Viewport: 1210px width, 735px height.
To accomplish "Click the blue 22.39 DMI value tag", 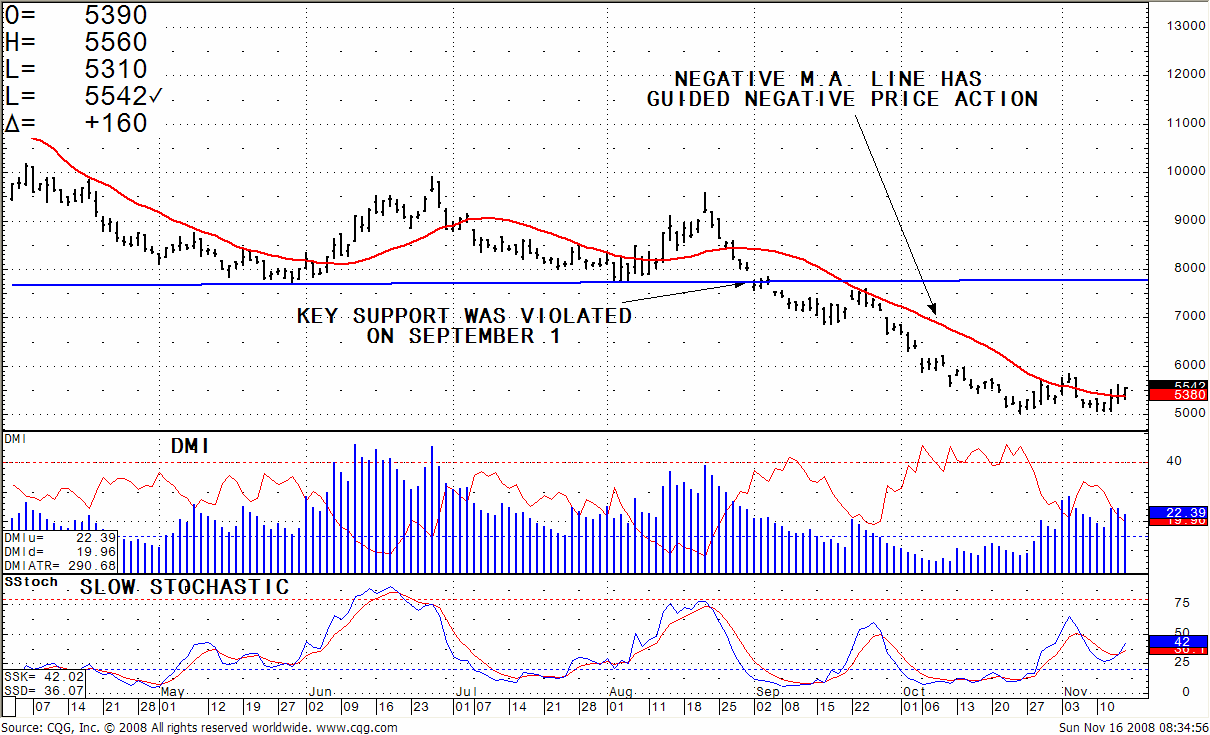I will click(1179, 511).
